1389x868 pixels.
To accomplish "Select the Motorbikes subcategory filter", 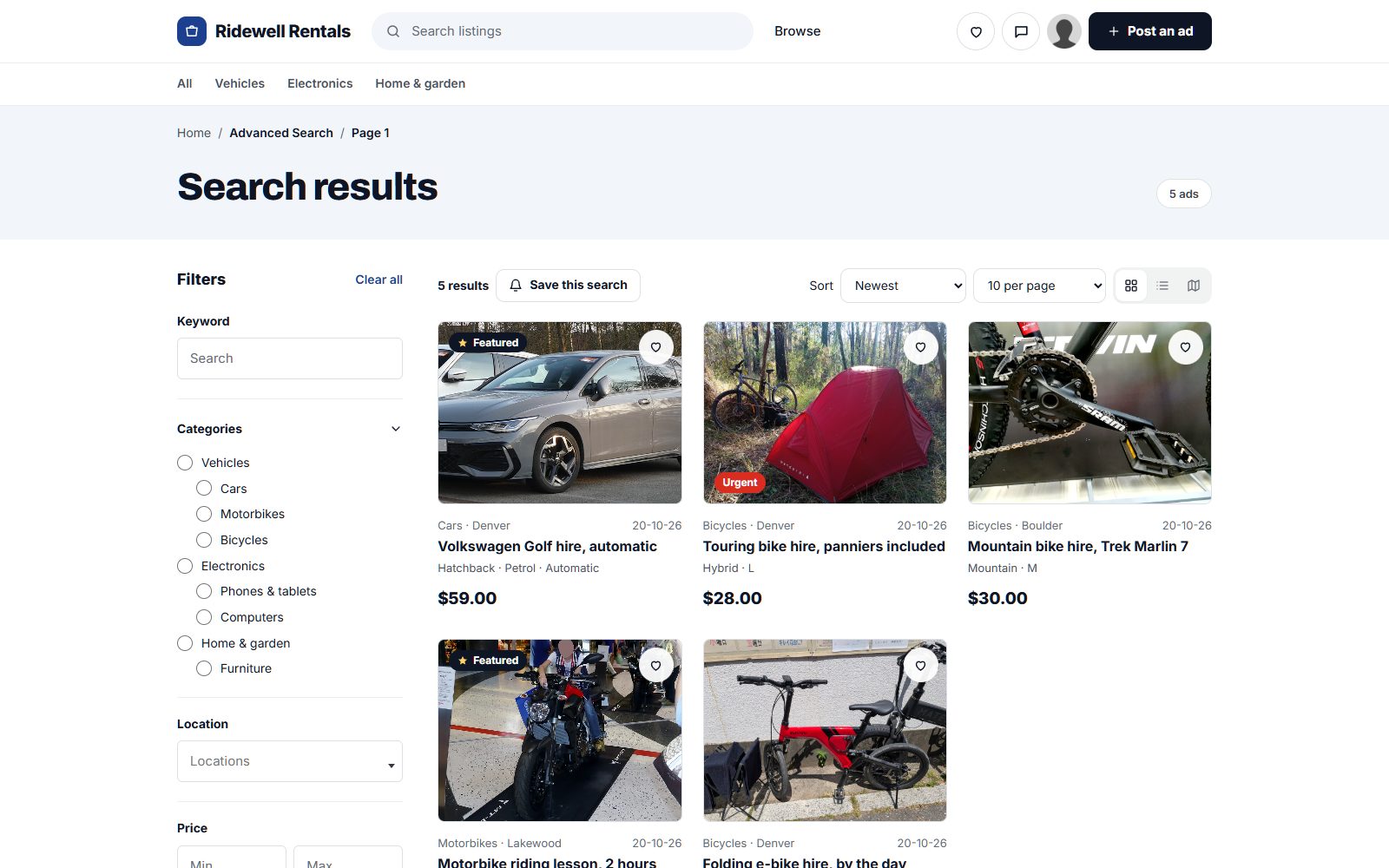I will [204, 514].
